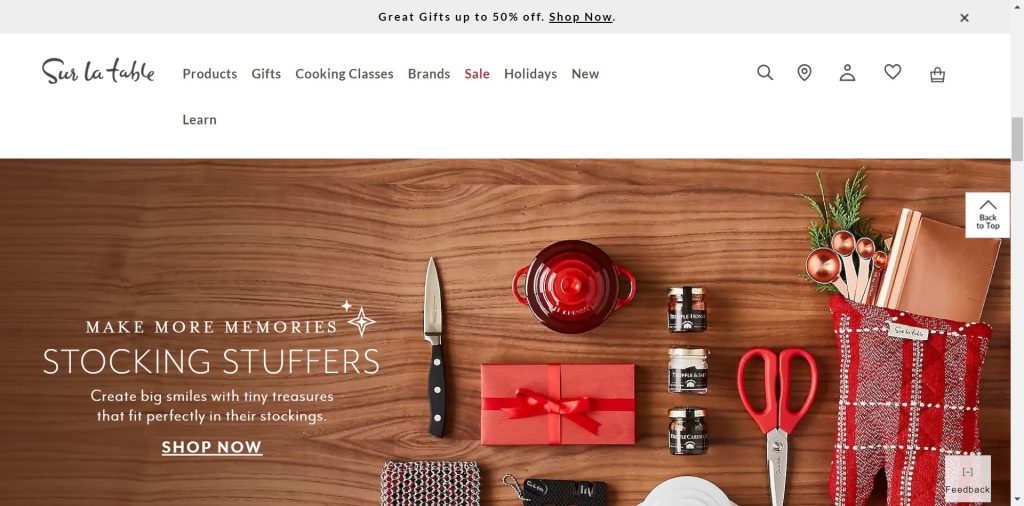
Task: Select the New navigation item
Action: tap(585, 74)
